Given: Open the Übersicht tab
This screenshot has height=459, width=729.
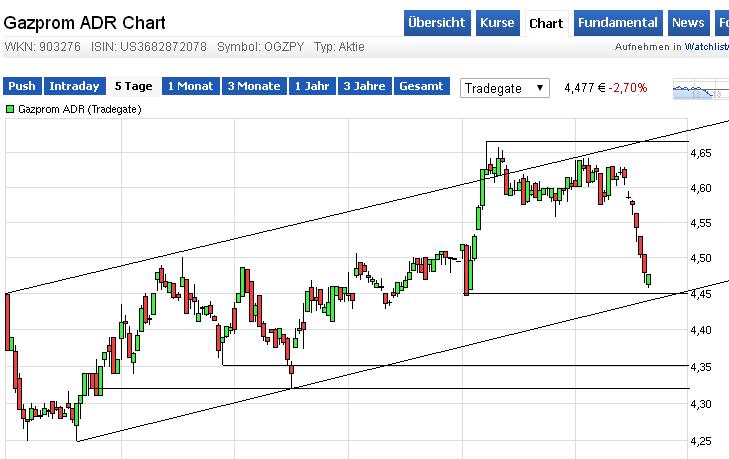Looking at the screenshot, I should 437,23.
